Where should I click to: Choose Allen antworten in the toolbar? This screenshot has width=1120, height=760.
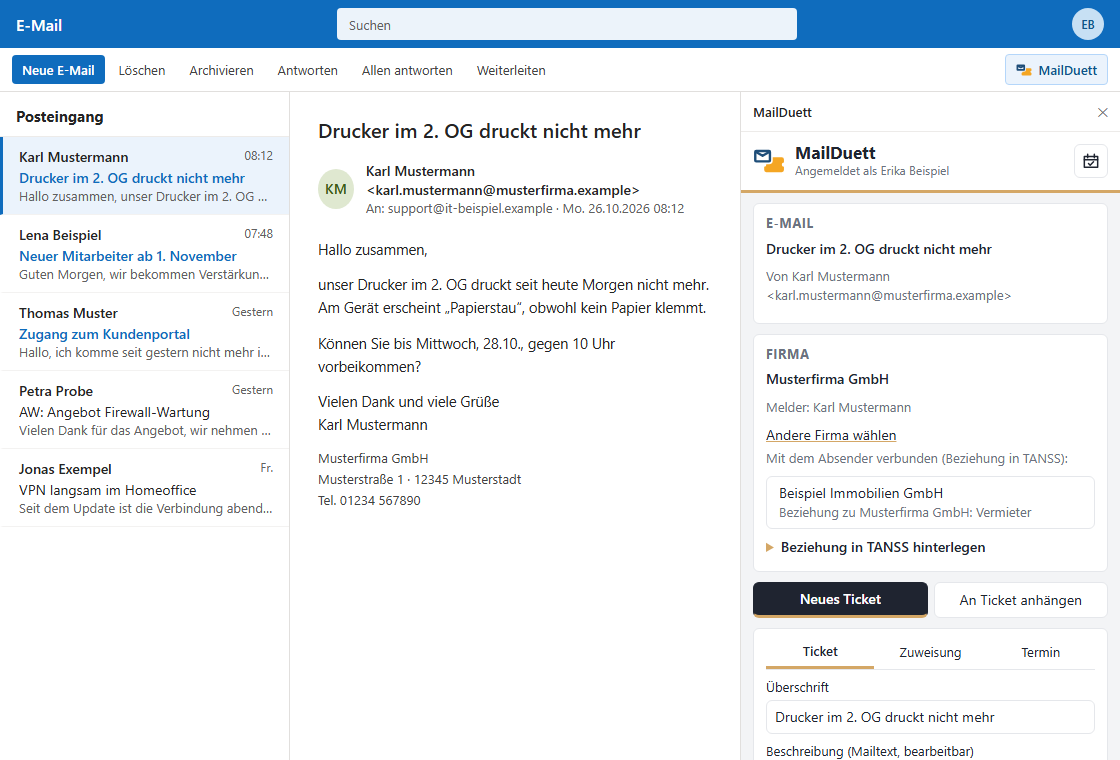[x=407, y=70]
